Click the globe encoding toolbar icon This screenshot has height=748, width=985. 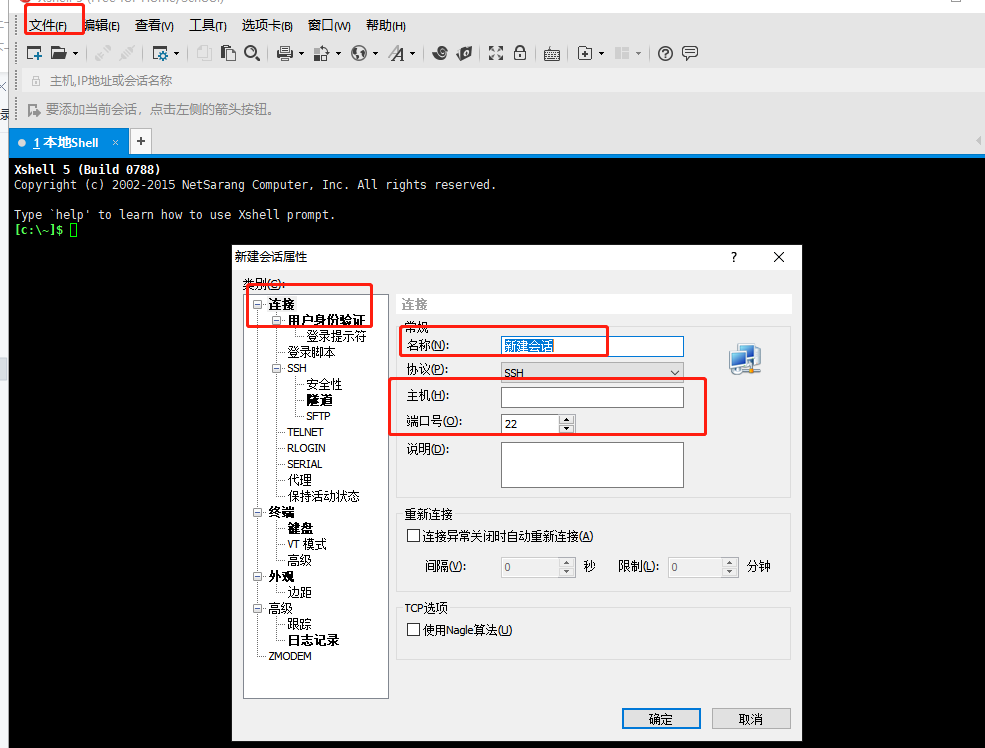pos(359,53)
